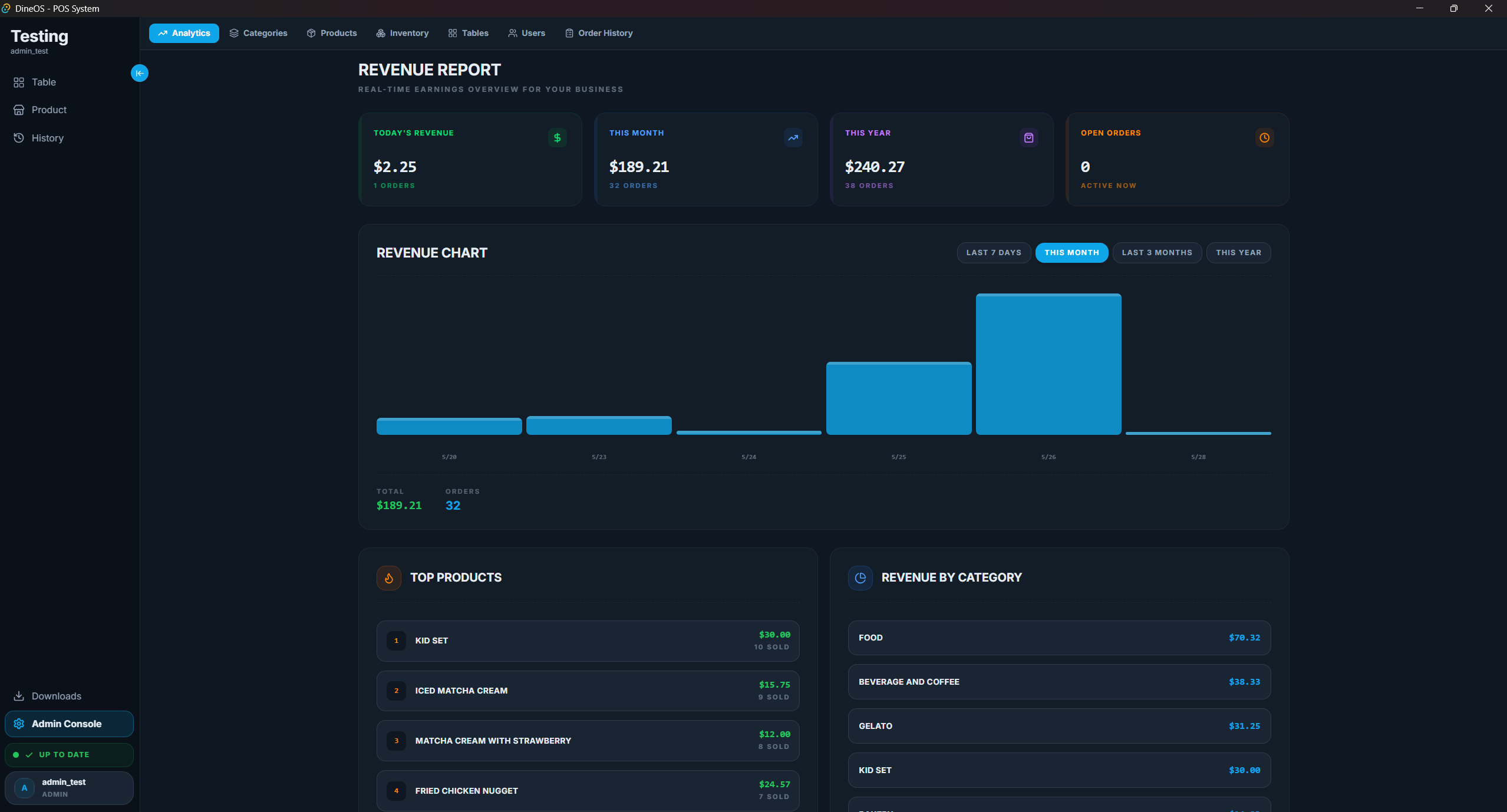Click the chart orders count 32

(x=453, y=506)
